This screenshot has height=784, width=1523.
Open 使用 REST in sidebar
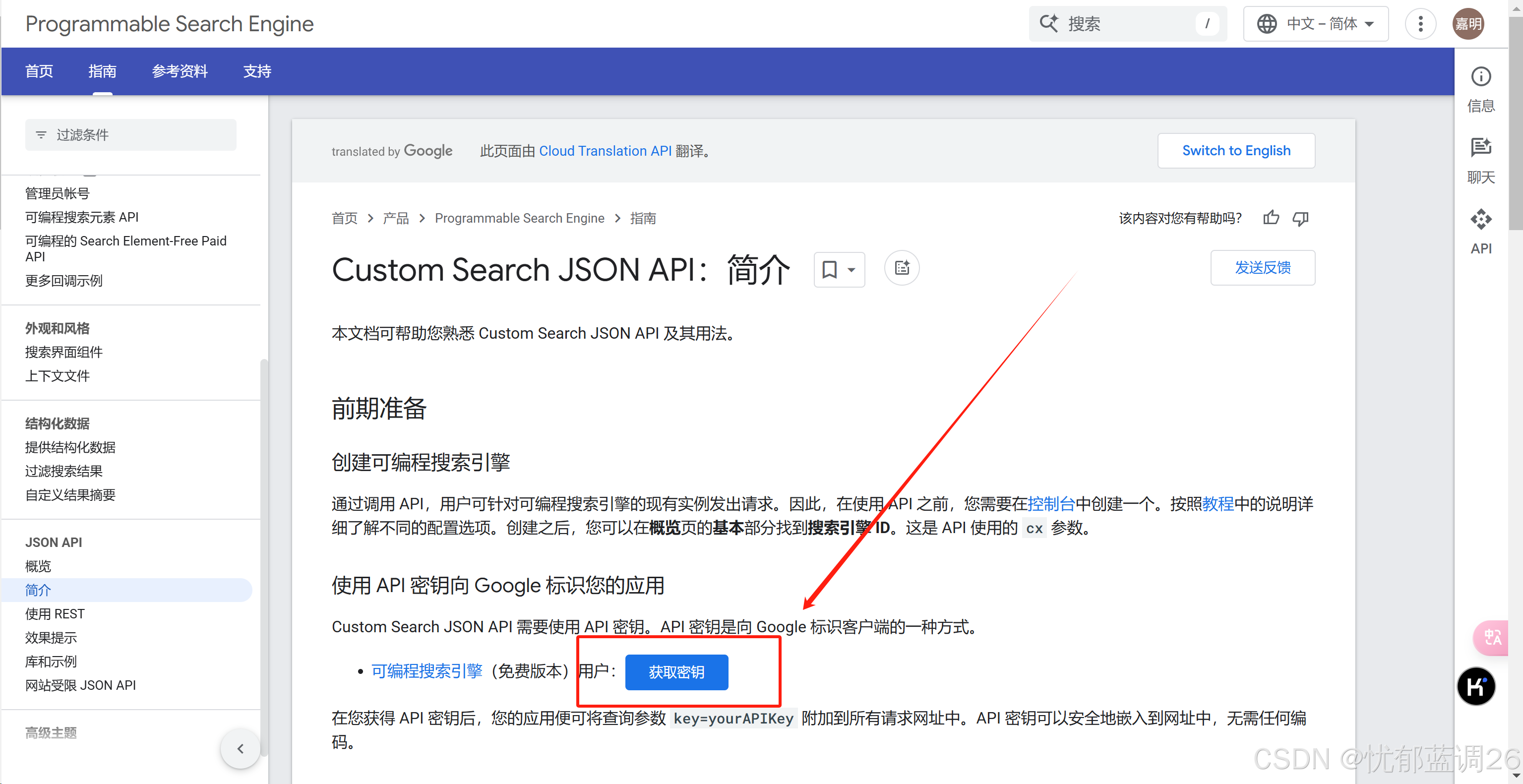[x=55, y=614]
